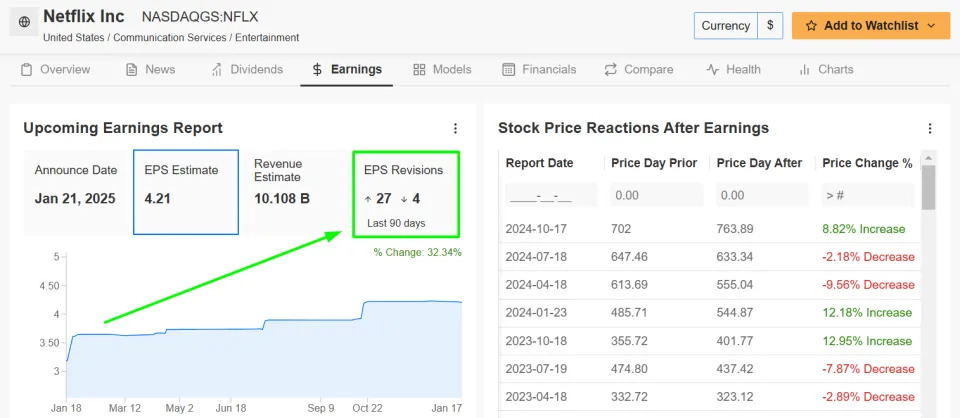Screen dimensions: 960x418
Task: Click the pulse icon of Health tab
Action: click(x=712, y=69)
